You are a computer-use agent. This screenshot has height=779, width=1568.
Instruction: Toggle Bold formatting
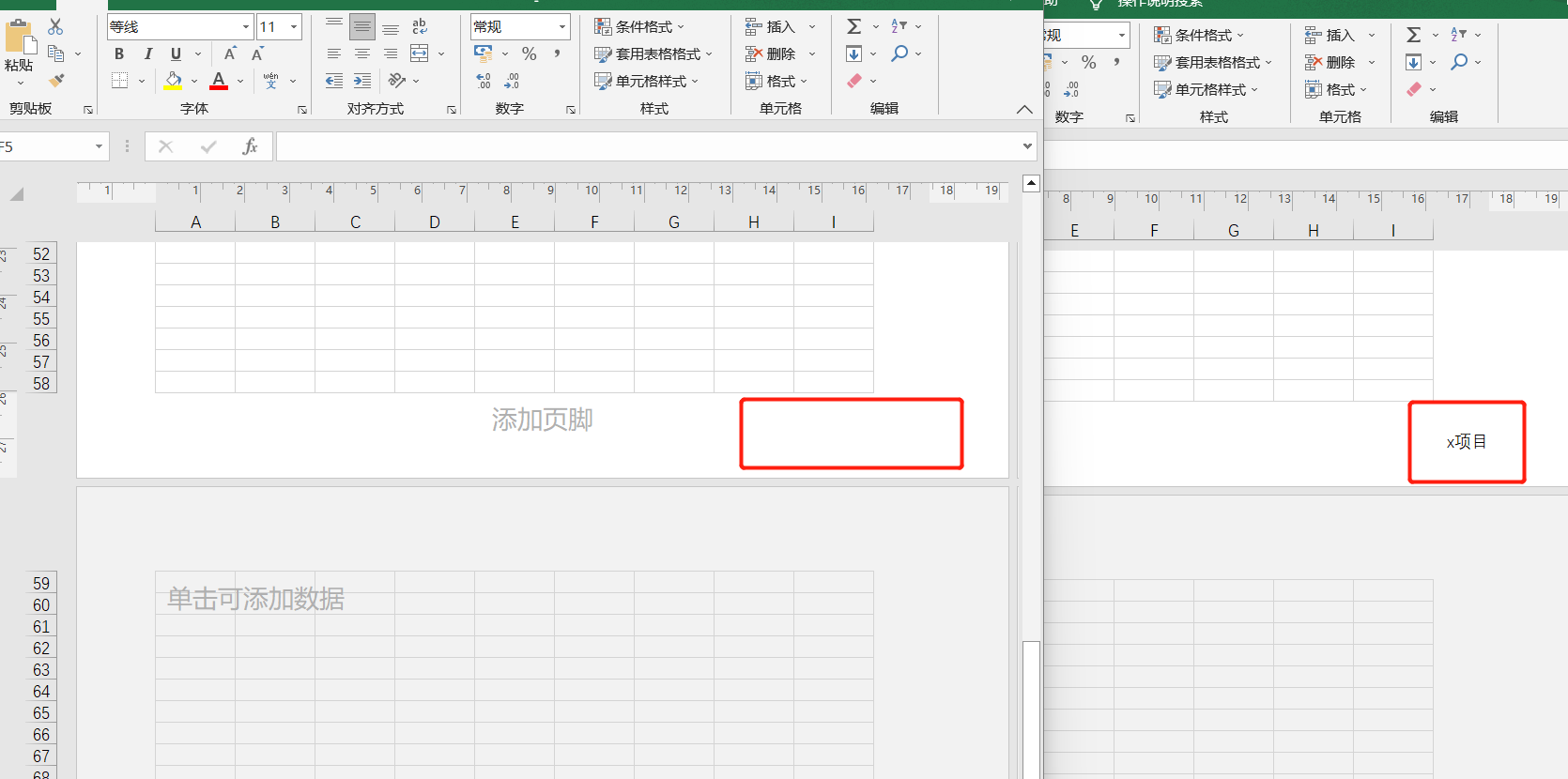[119, 53]
